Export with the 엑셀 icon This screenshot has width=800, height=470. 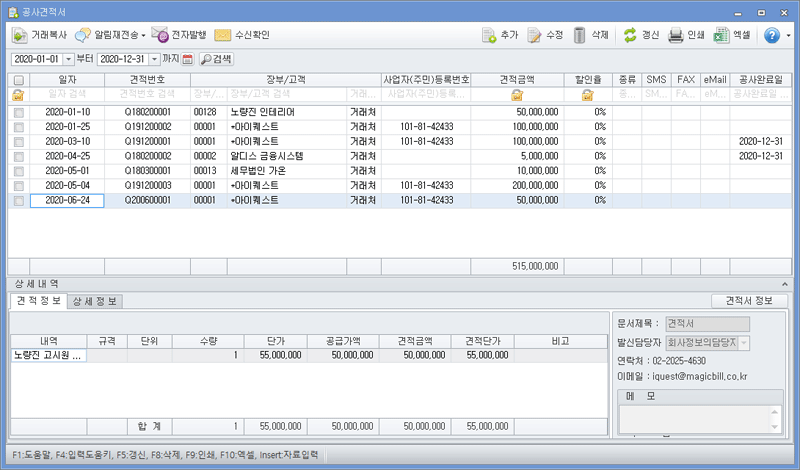pos(721,35)
